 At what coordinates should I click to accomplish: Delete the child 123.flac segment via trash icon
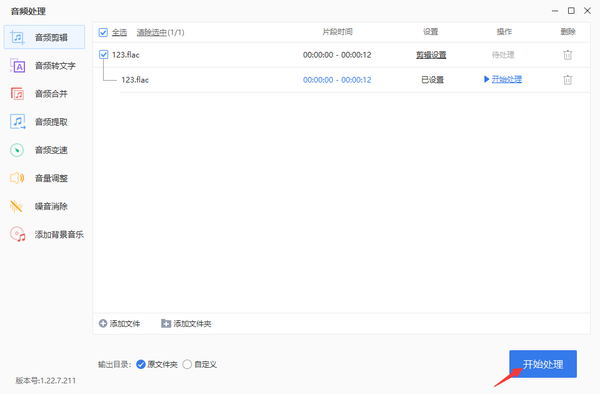567,80
